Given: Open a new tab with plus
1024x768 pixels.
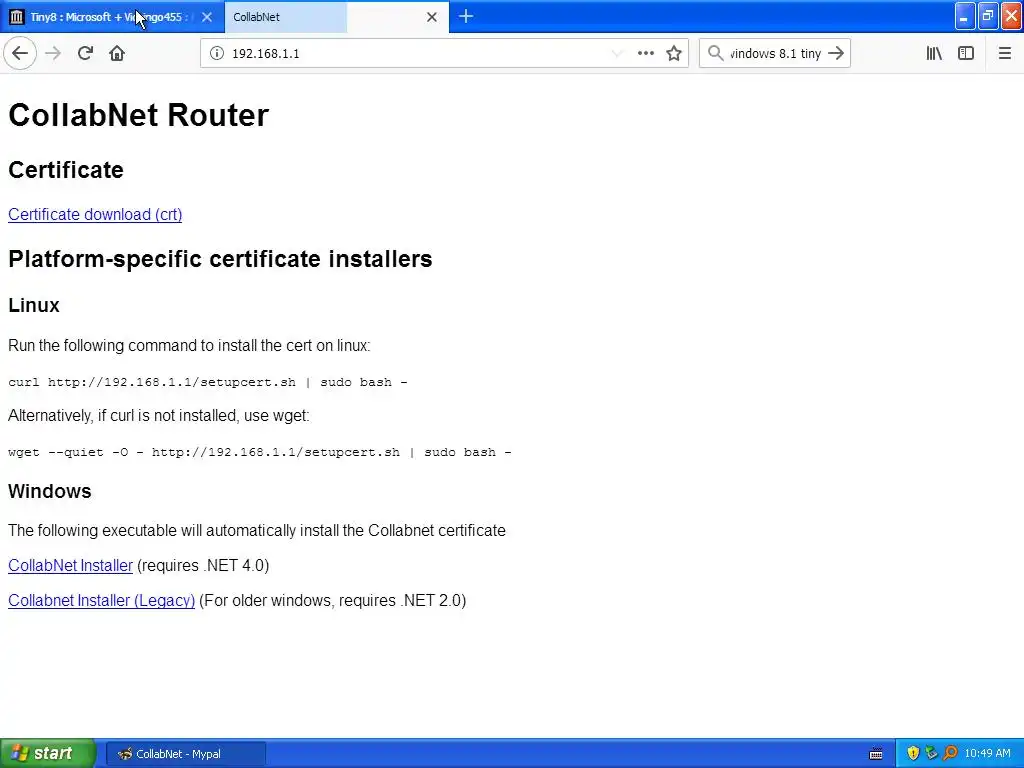Looking at the screenshot, I should click(x=466, y=16).
